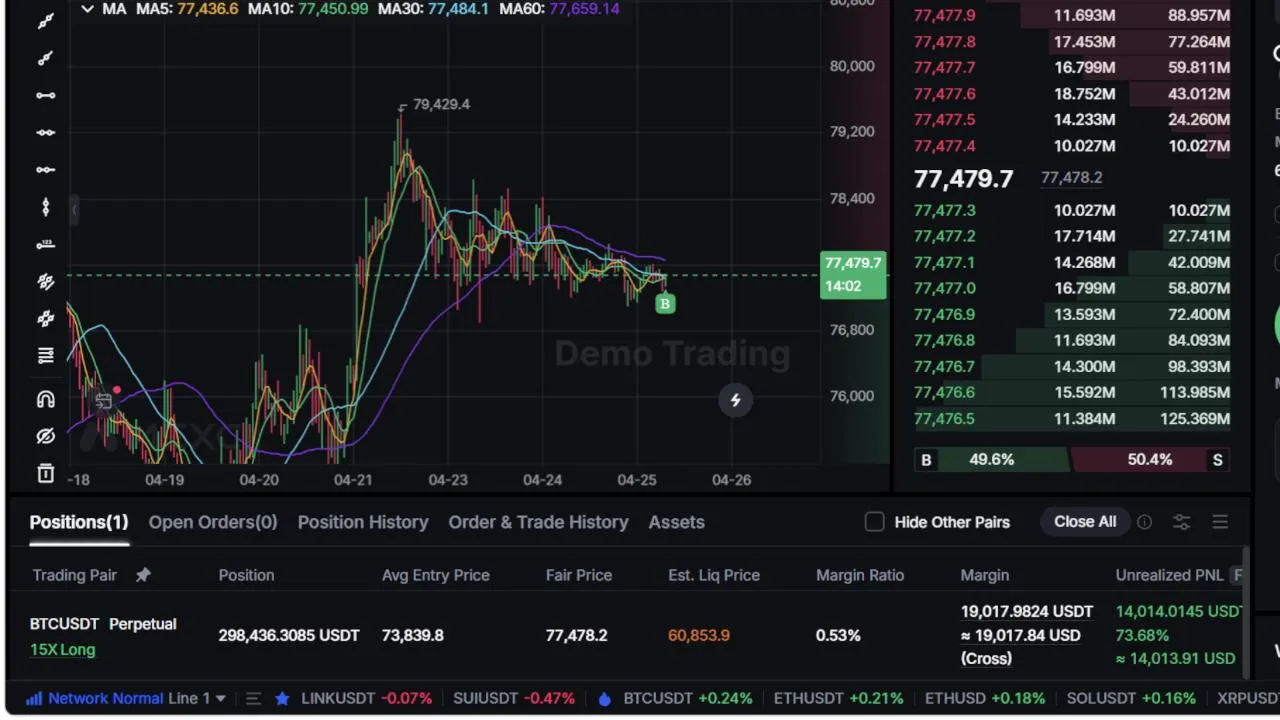The image size is (1280, 720).
Task: Toggle hide all drawings eye icon
Action: coord(46,436)
